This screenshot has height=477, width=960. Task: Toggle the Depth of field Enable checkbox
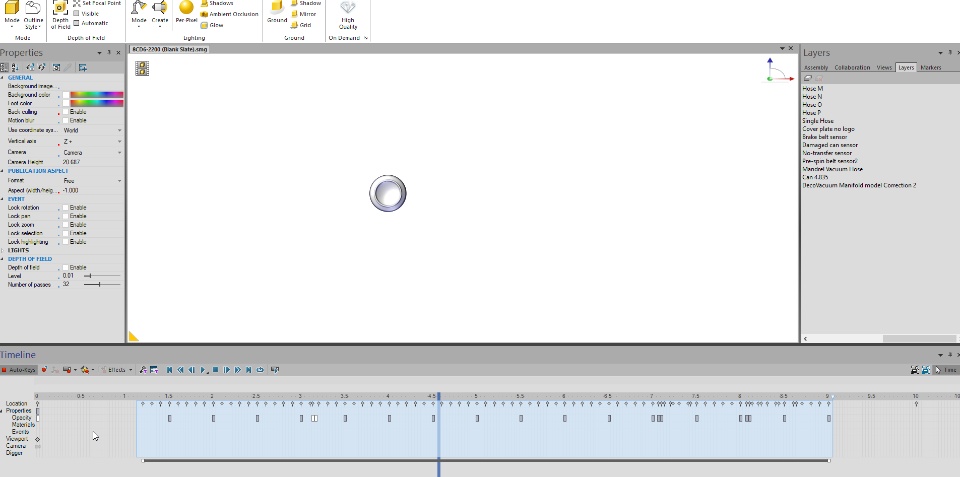click(x=66, y=268)
